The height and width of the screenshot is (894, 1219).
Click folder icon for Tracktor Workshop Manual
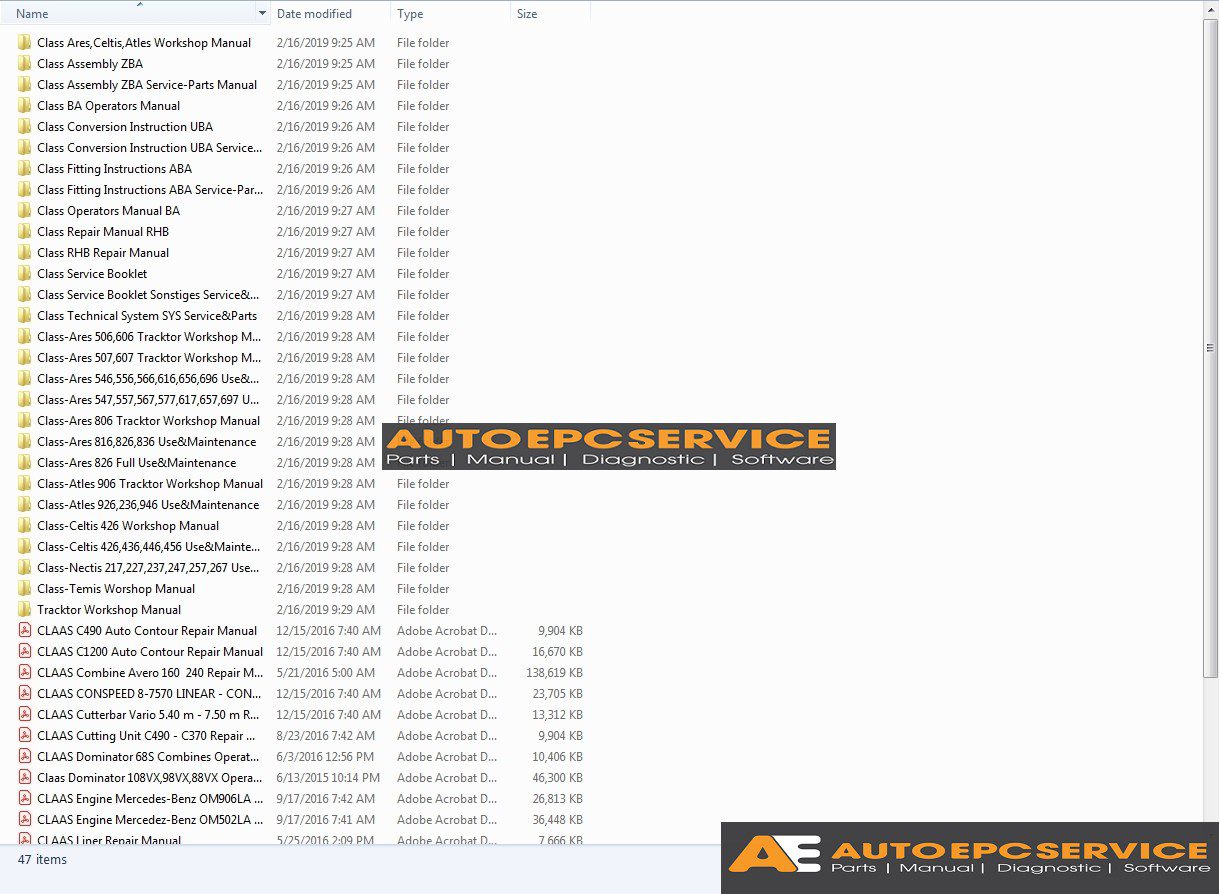click(24, 610)
